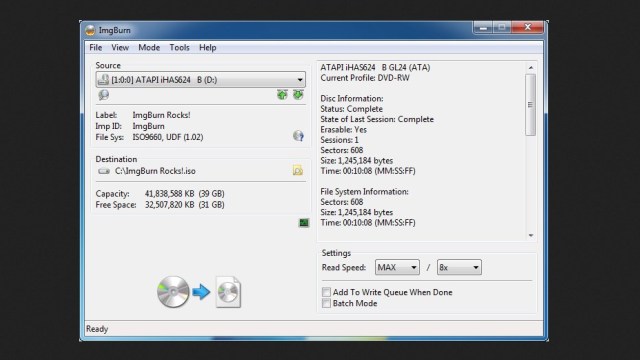Image resolution: width=640 pixels, height=360 pixels.
Task: Open the File menu
Action: pyautogui.click(x=96, y=47)
